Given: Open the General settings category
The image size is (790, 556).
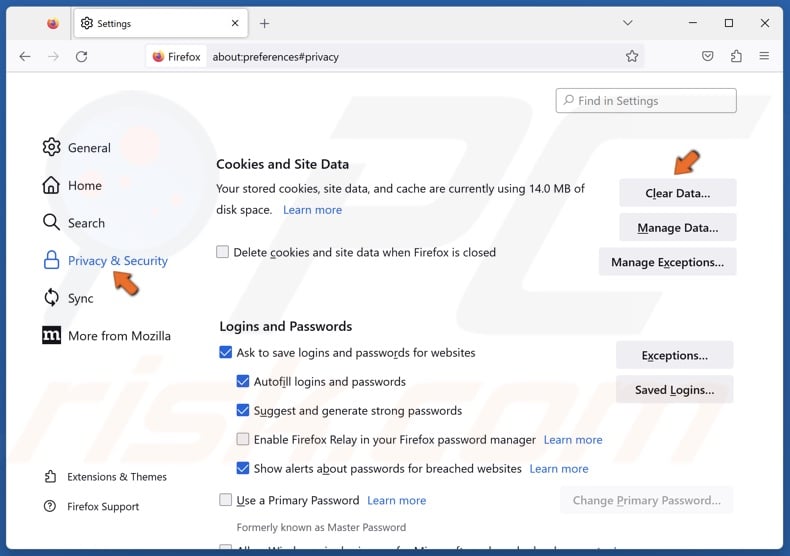Looking at the screenshot, I should (x=77, y=148).
